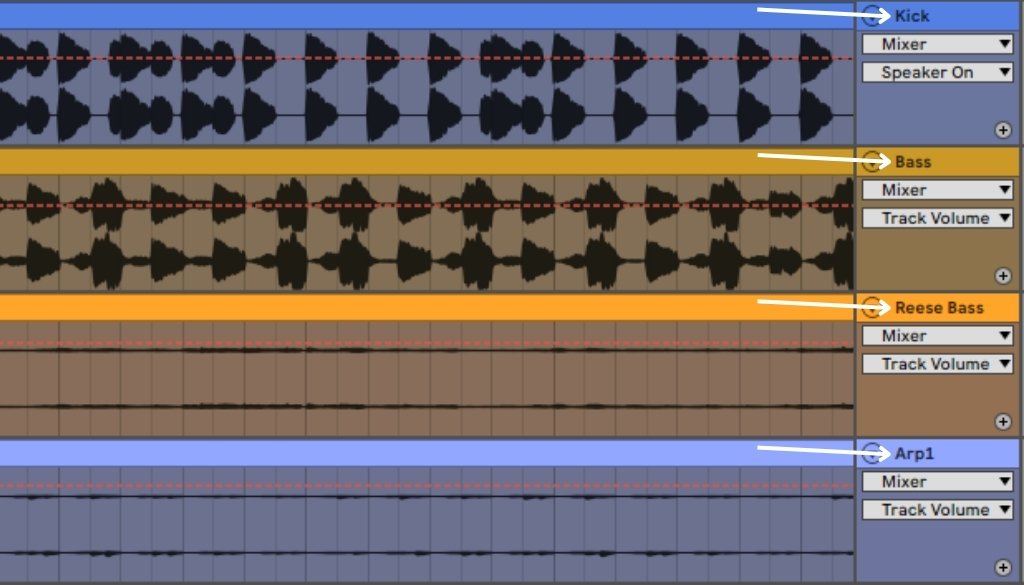The width and height of the screenshot is (1024, 585).
Task: Add automation lane on Reese Bass track
Action: pyautogui.click(x=1003, y=421)
